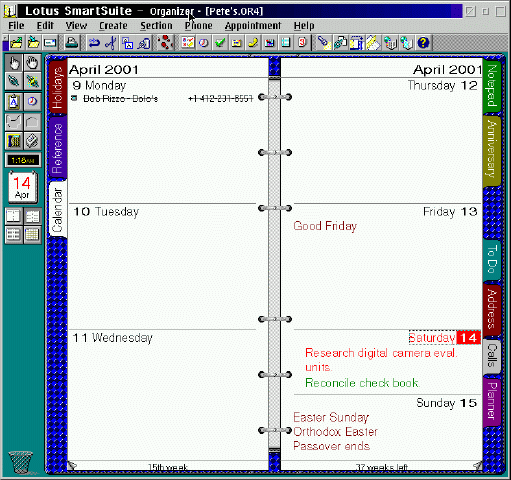Open the Appointment menu
Screen dimensions: 511x480
[253, 26]
